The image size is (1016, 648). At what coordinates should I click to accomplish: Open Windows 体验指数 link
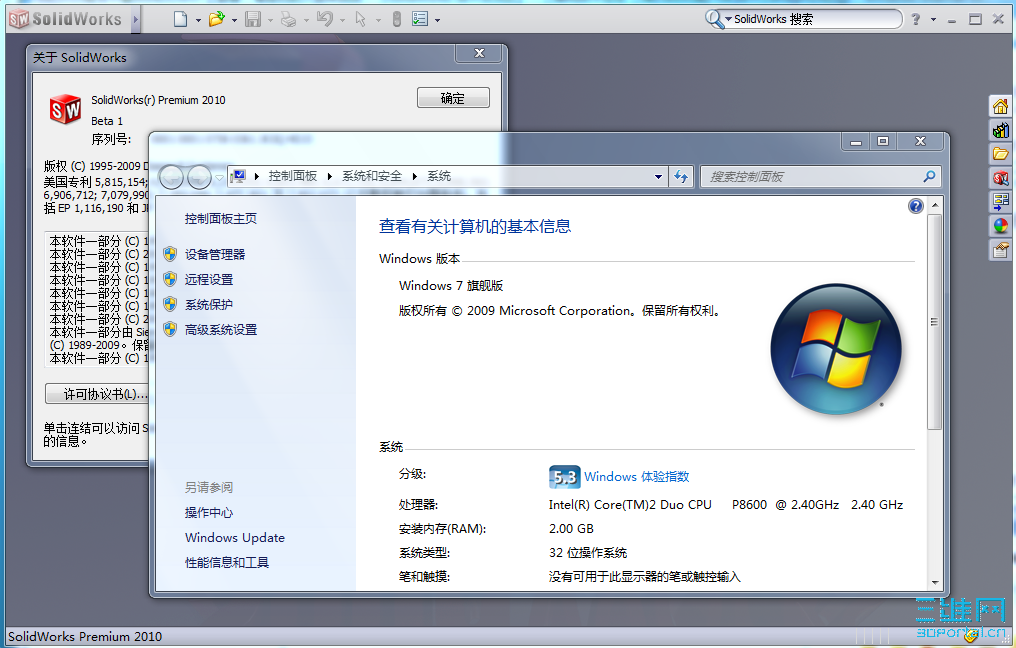[636, 477]
